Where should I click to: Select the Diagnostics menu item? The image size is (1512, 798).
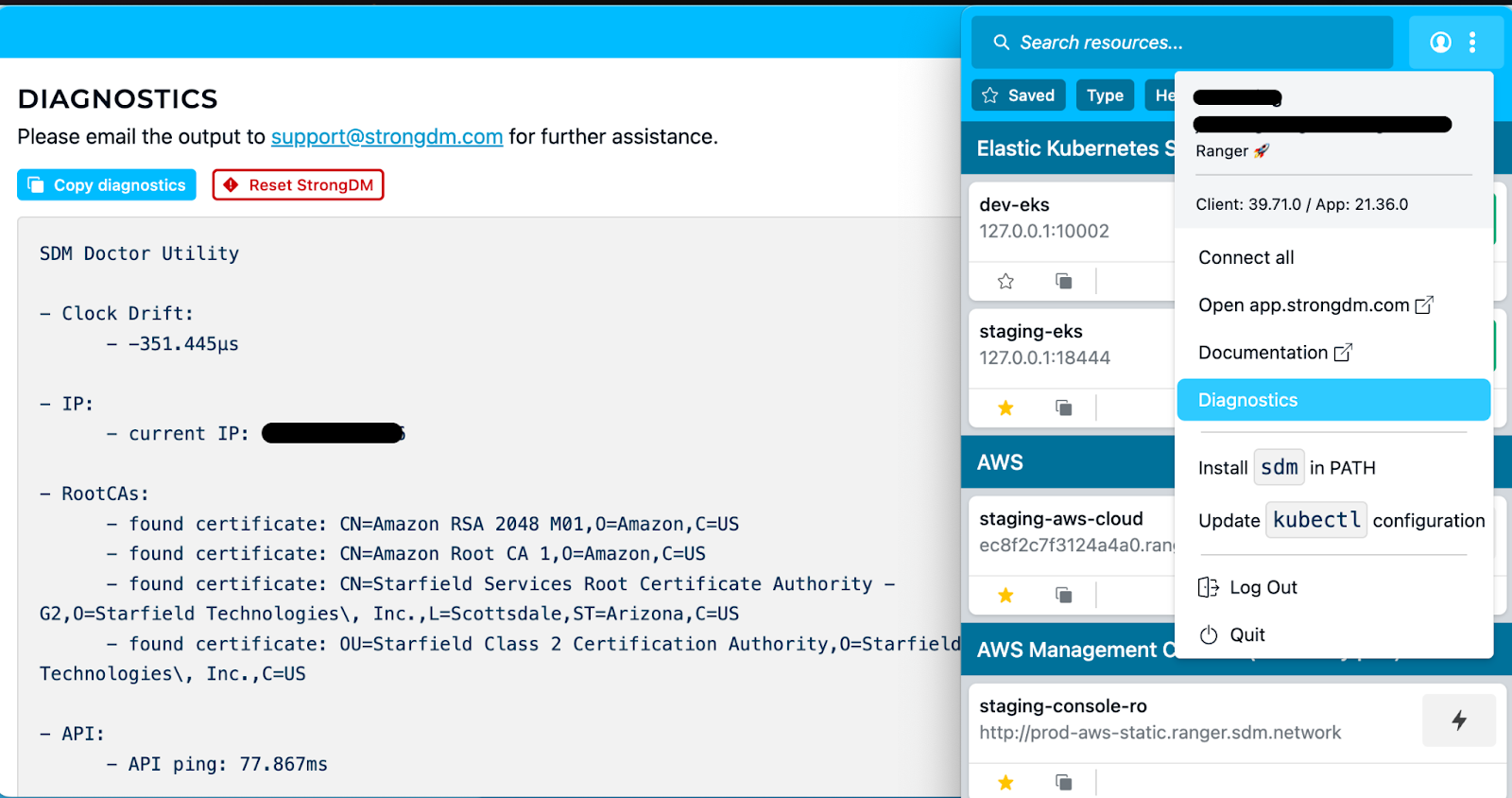pos(1333,400)
